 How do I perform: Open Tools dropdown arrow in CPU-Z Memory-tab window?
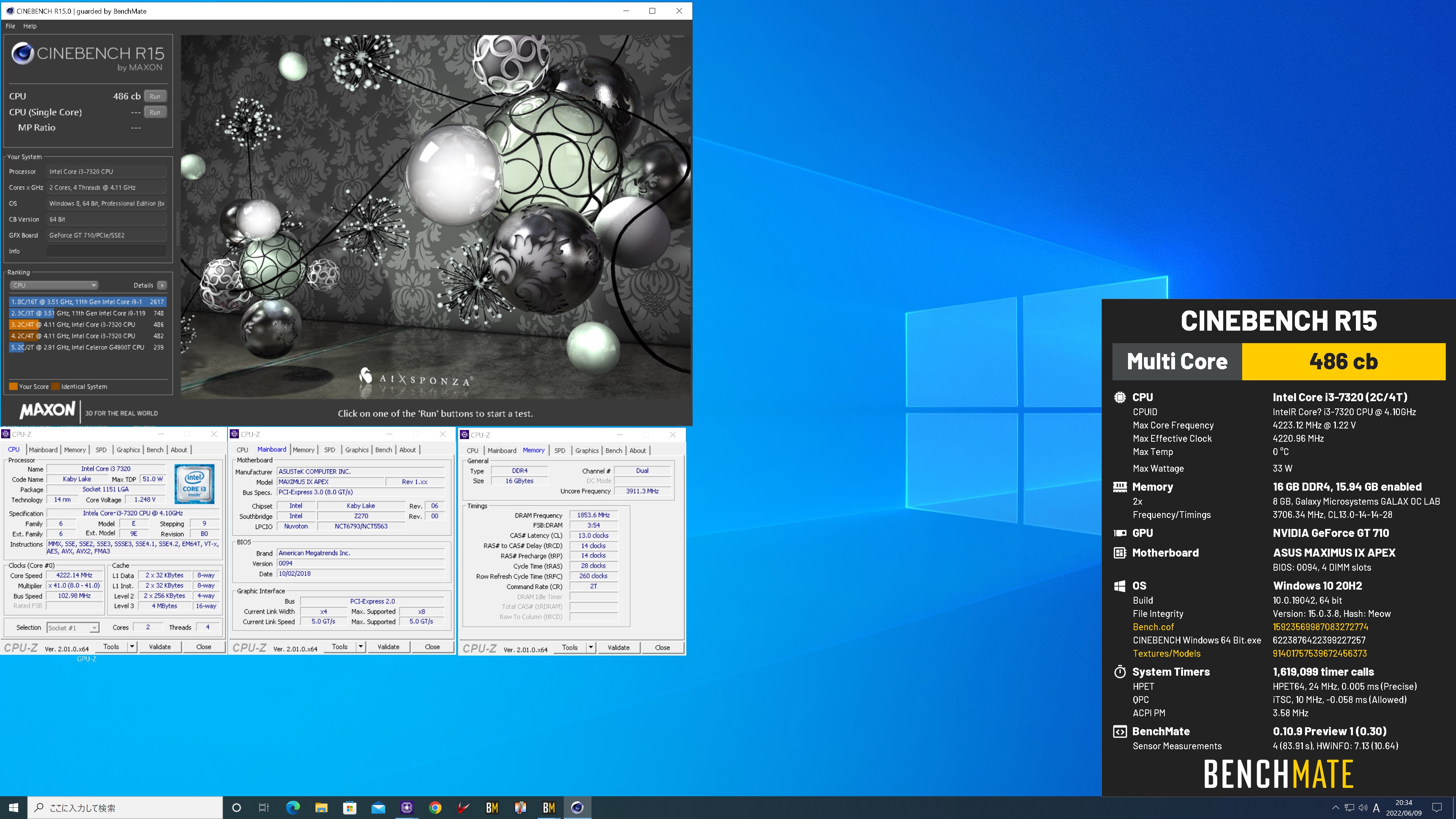pos(591,647)
